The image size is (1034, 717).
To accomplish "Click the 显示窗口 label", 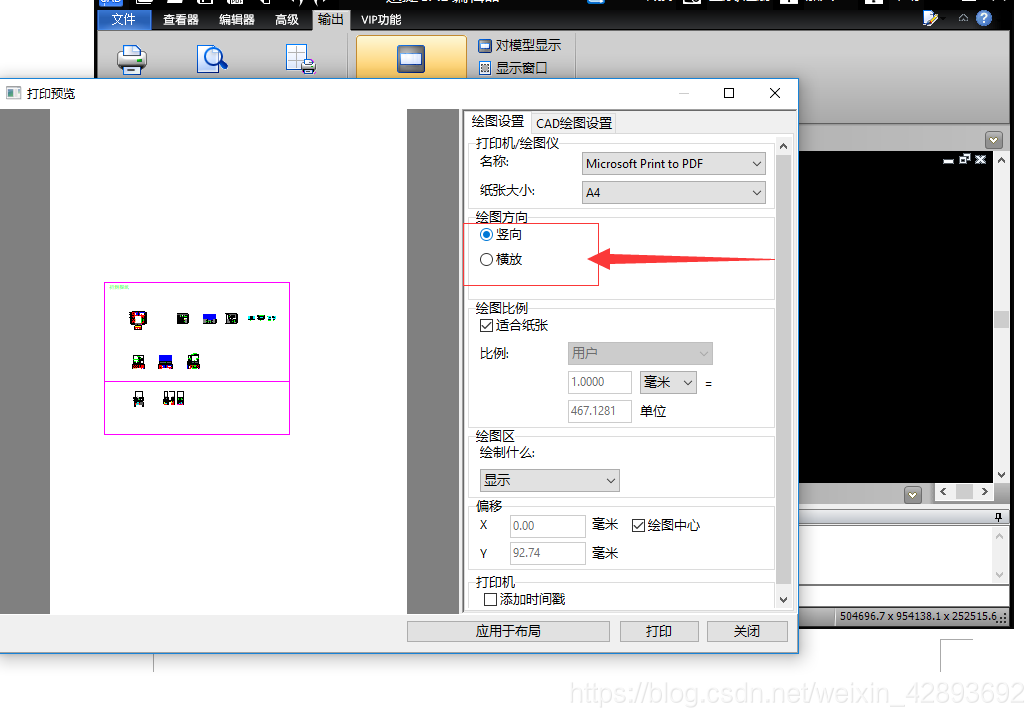I will pyautogui.click(x=522, y=68).
